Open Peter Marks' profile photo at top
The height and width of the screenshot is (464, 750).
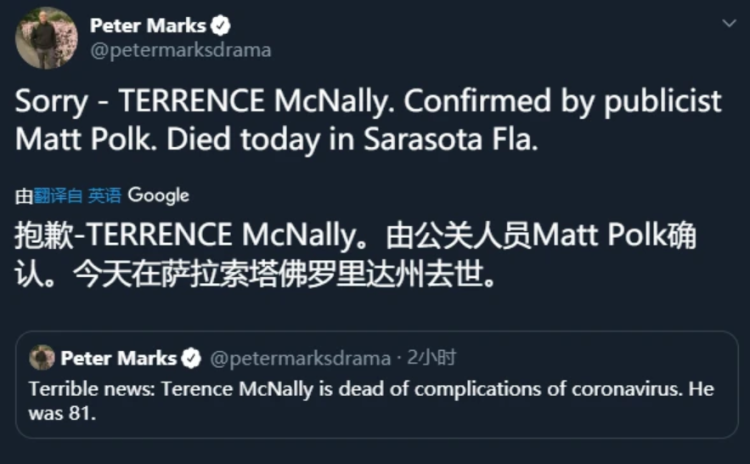46,38
